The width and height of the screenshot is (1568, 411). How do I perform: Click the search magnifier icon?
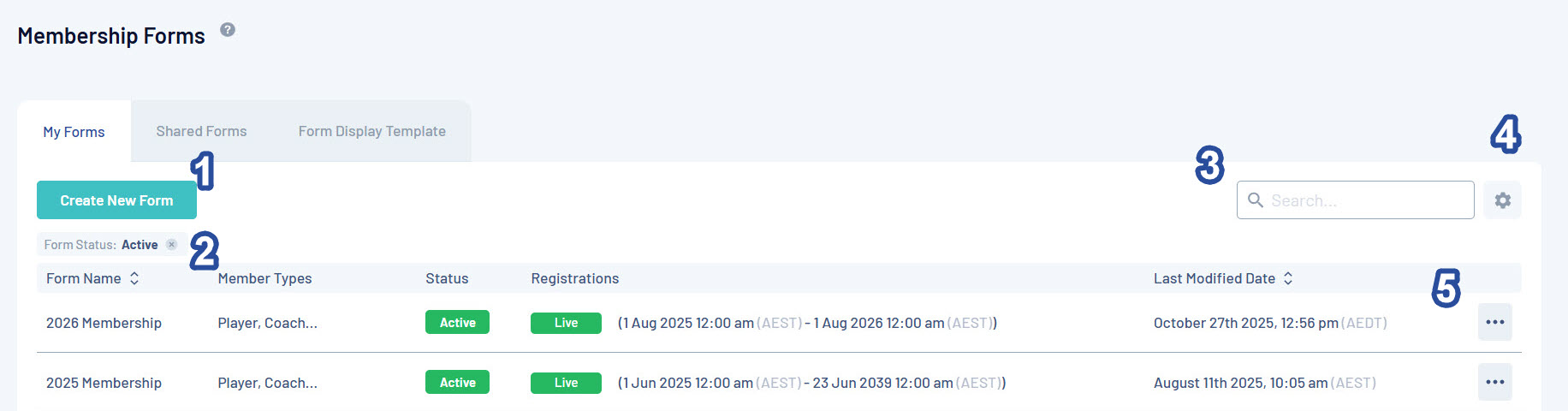point(1256,200)
